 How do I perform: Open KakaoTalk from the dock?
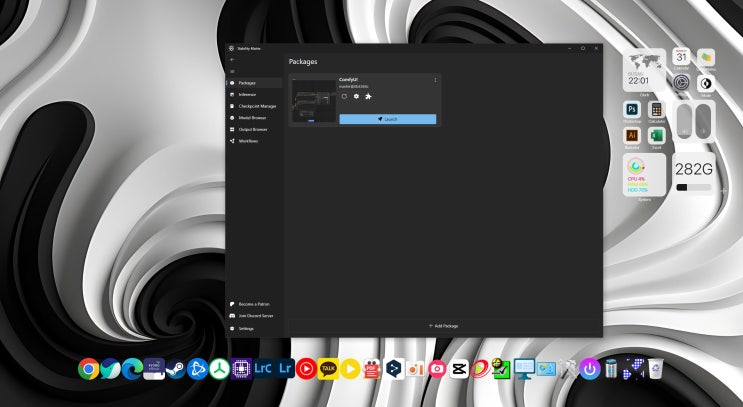(x=328, y=369)
